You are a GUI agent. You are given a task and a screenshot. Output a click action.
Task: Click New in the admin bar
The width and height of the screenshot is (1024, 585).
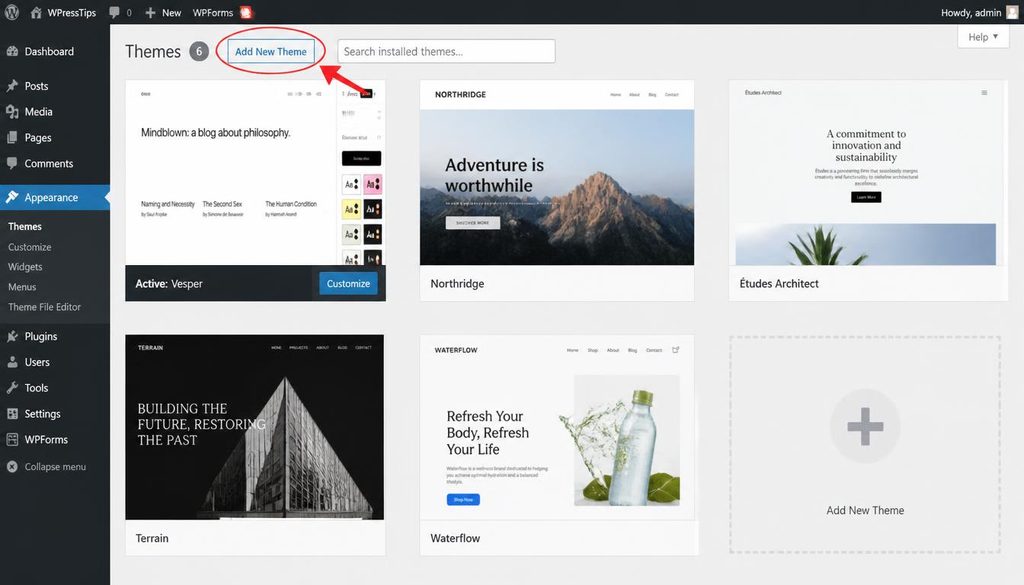click(172, 12)
